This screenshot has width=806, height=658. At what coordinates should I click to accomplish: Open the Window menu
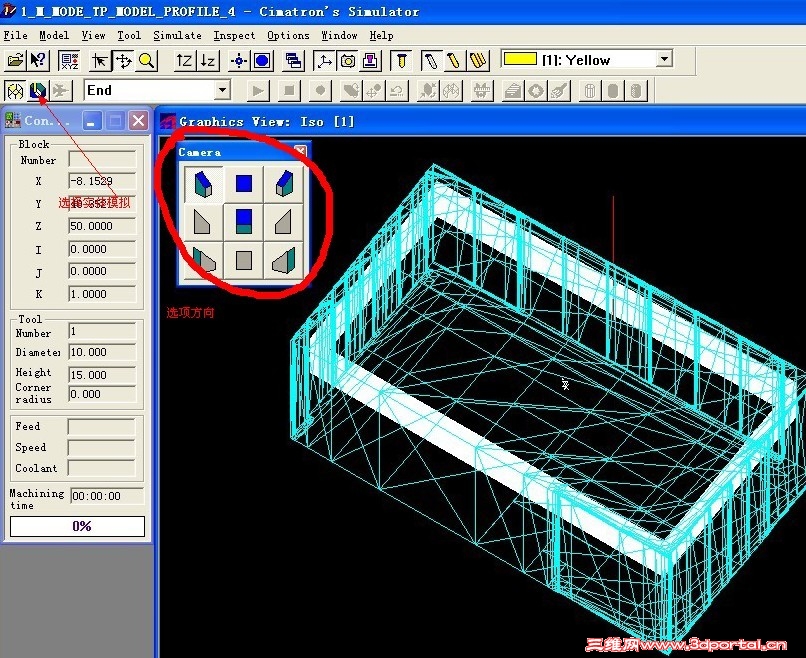click(x=339, y=35)
